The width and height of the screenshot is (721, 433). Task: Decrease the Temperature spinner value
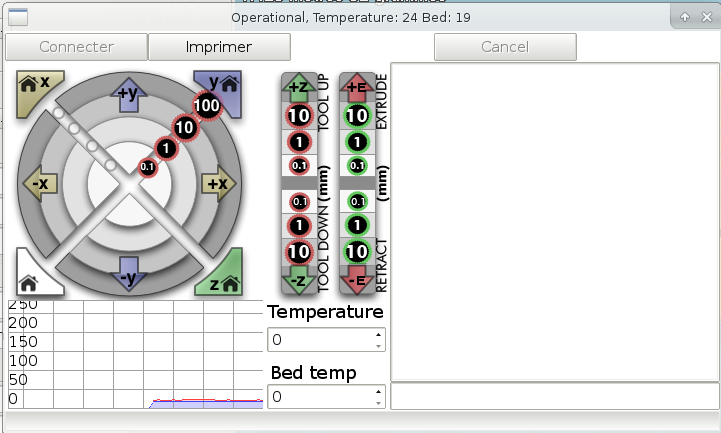point(378,346)
